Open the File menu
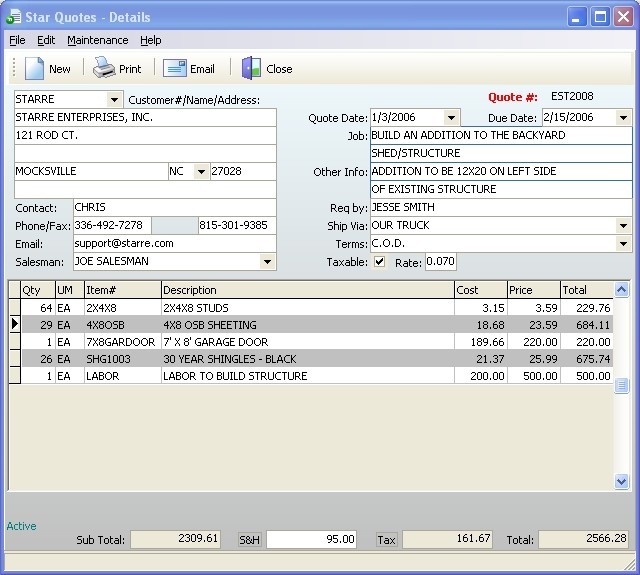Viewport: 640px width, 575px height. (17, 40)
